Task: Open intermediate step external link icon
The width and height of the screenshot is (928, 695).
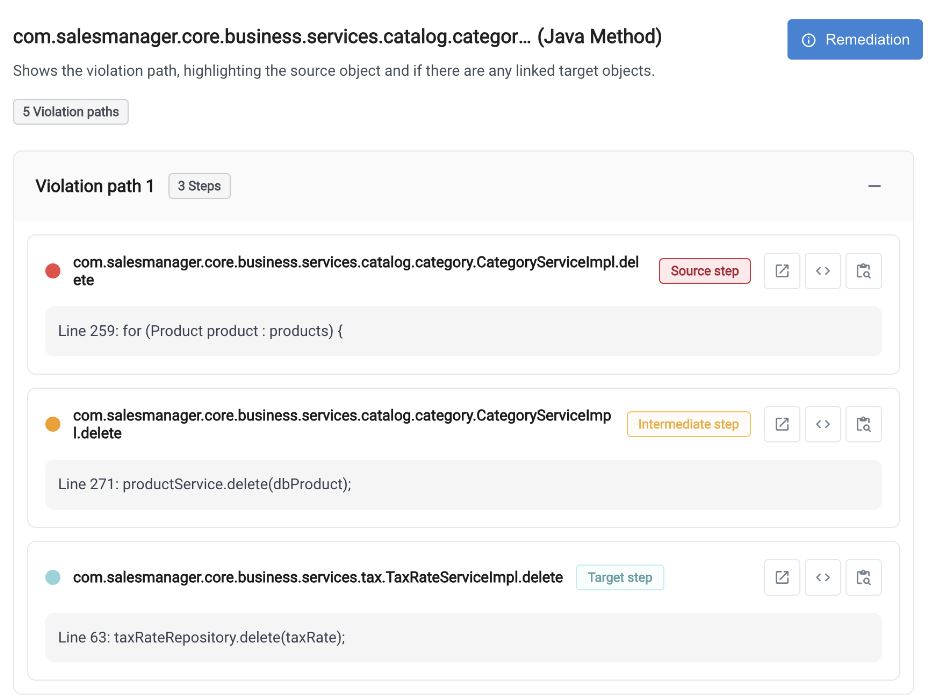Action: tap(782, 424)
